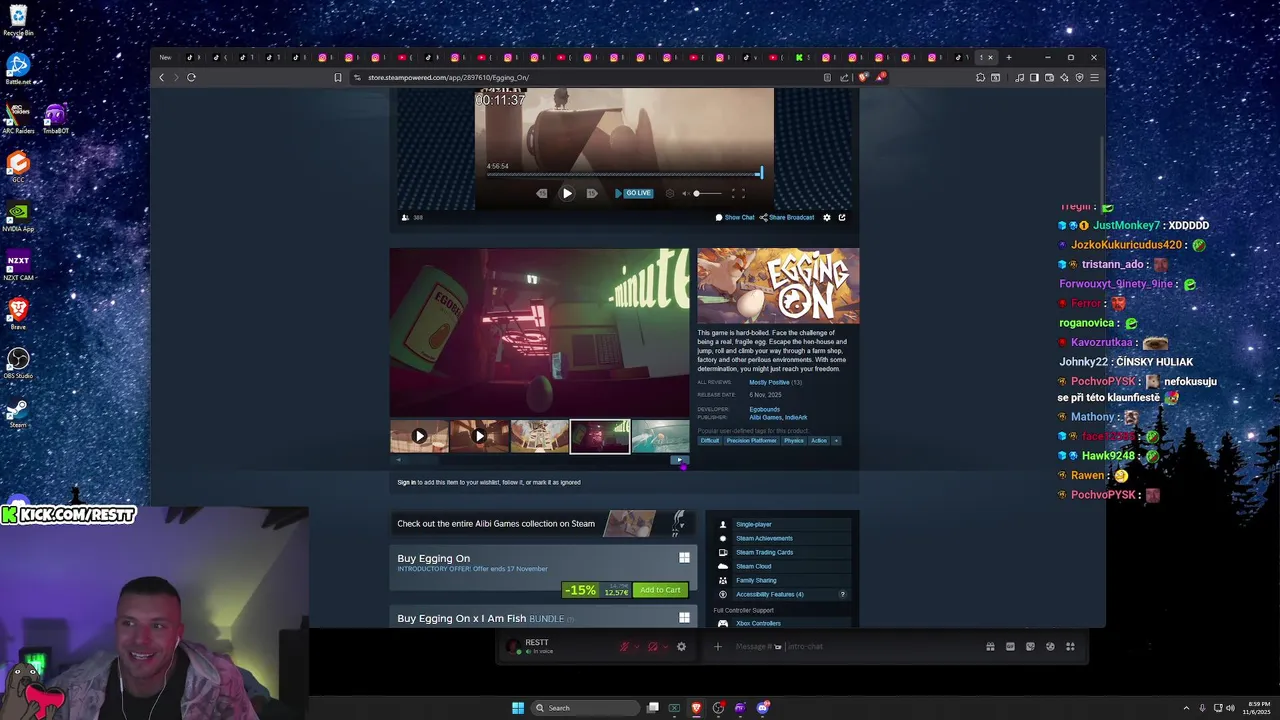Screen dimensions: 1280x720
Task: Expand Discord headphone options arrow
Action: (664, 647)
